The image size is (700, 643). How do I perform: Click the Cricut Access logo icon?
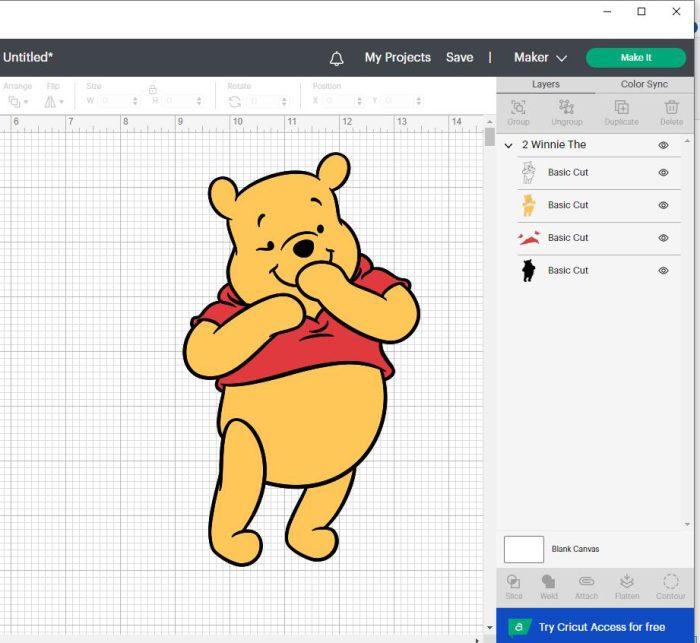point(519,627)
